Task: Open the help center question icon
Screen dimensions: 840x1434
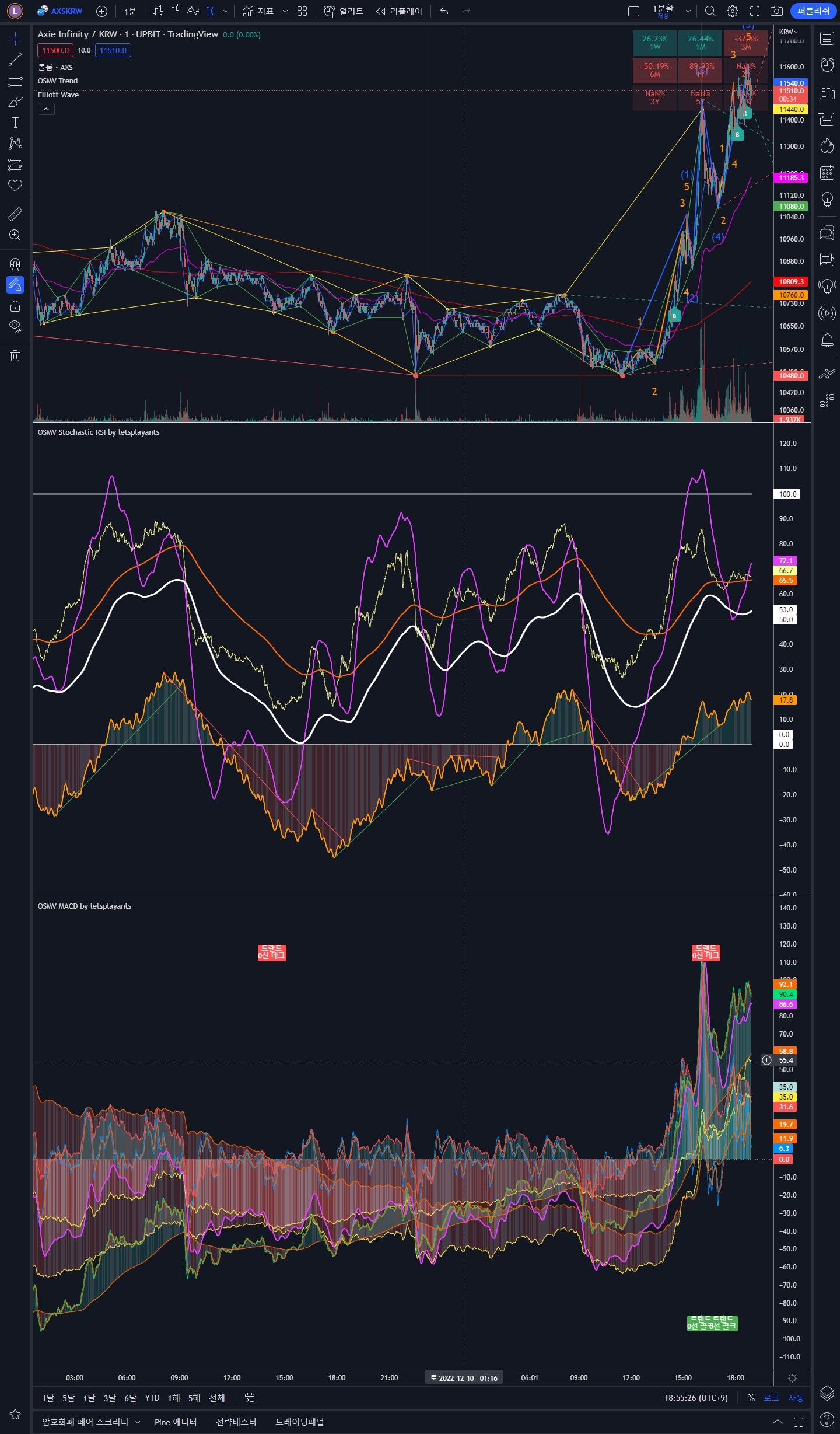Action: tap(827, 1419)
